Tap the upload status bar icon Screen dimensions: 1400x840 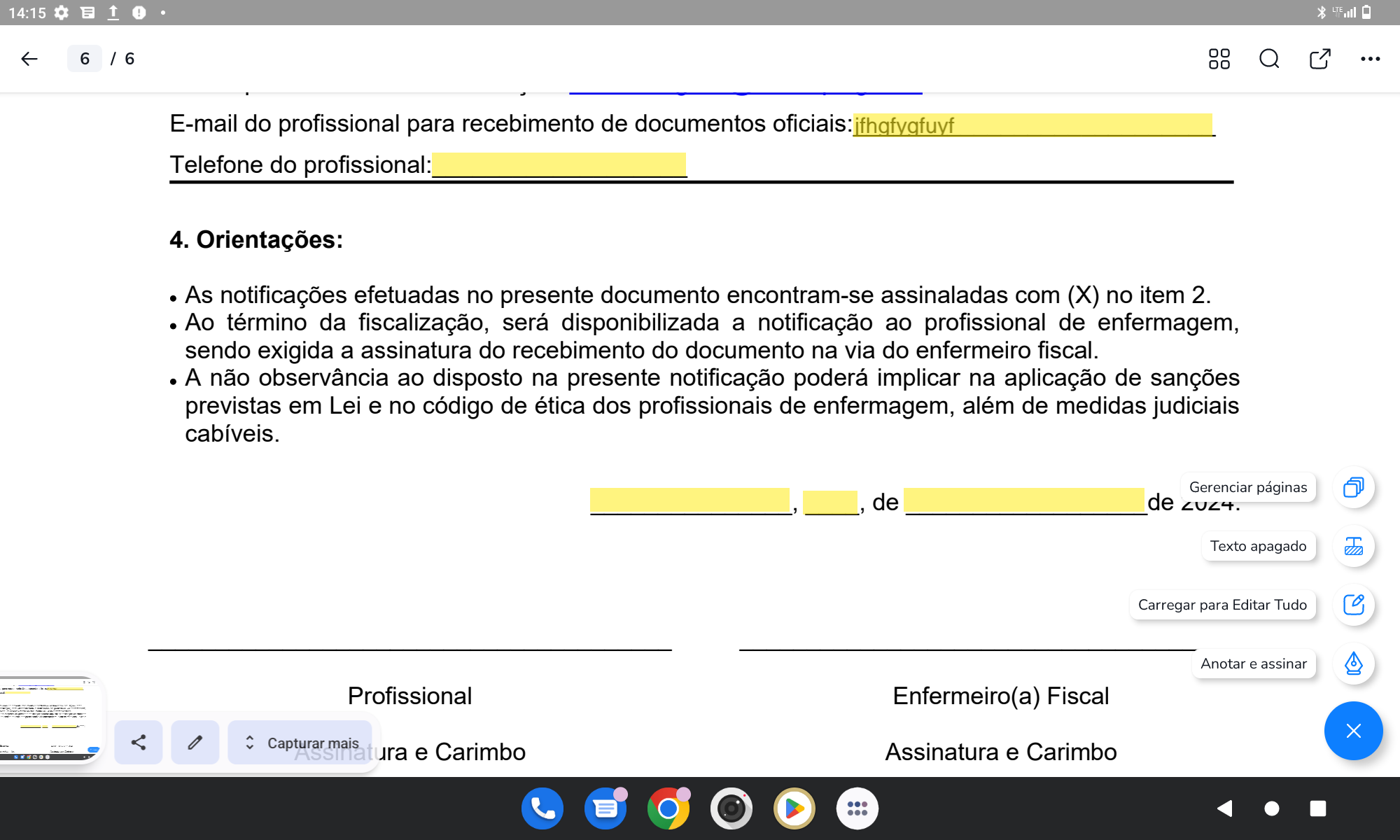coord(113,13)
